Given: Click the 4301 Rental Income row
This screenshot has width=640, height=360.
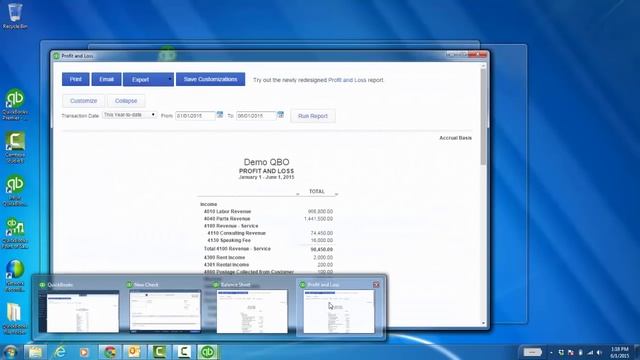Looking at the screenshot, I should tap(268, 265).
